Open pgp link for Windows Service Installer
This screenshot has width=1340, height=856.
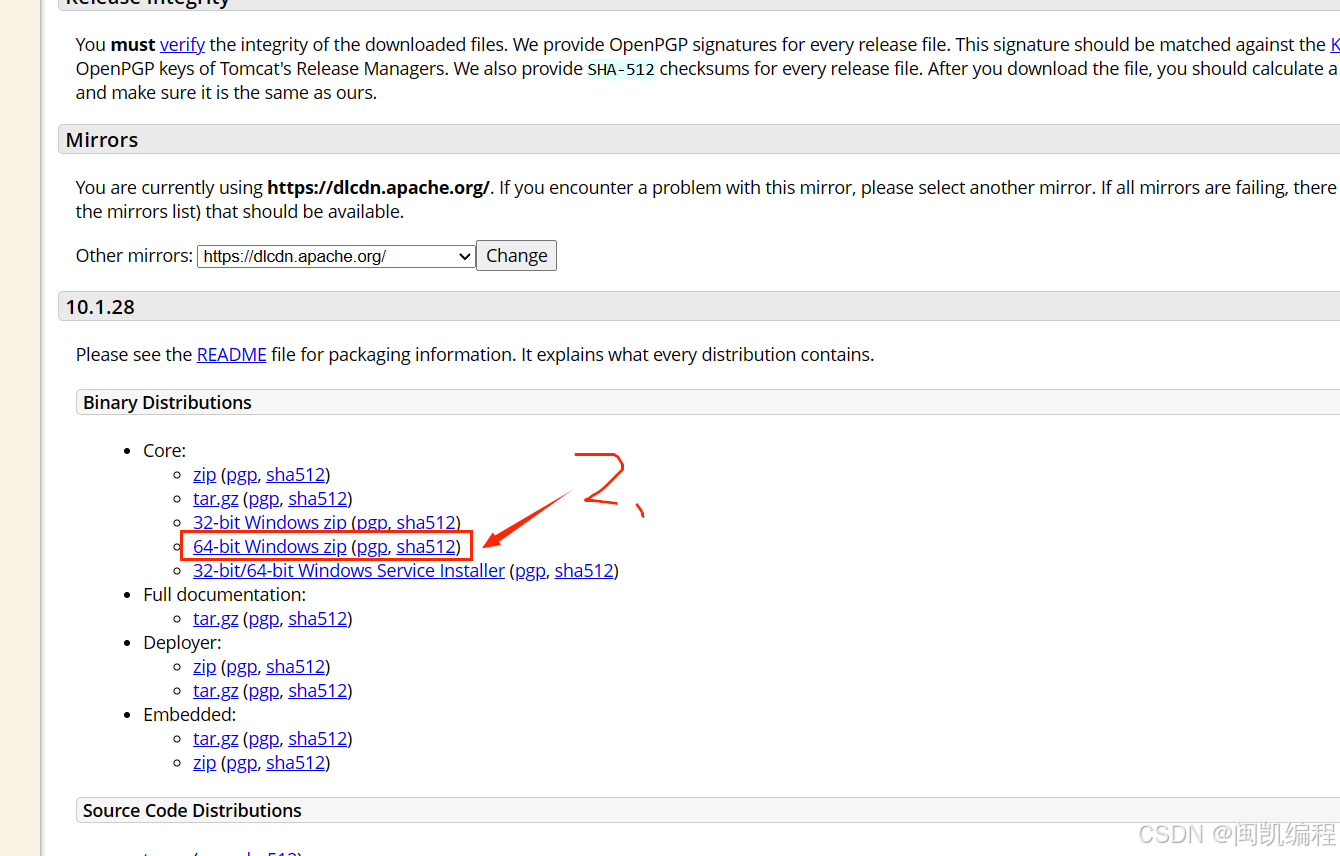point(530,570)
